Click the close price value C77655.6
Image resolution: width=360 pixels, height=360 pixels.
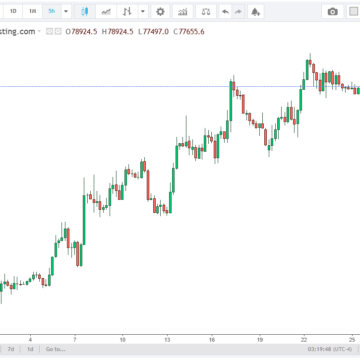pyautogui.click(x=189, y=32)
